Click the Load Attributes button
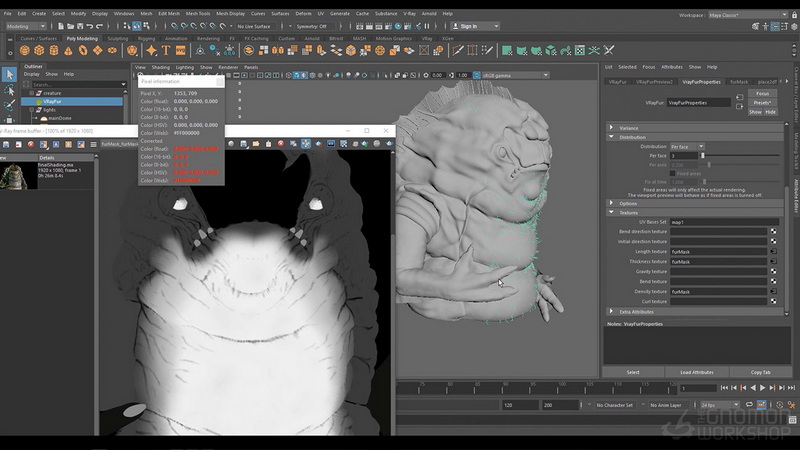 click(696, 372)
